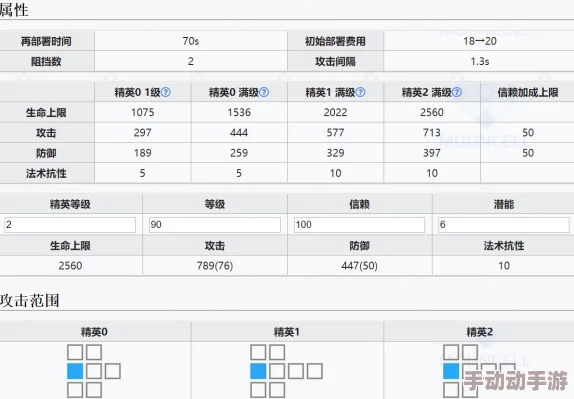Click the 初始部署费用 label cell
This screenshot has width=574, height=399.
pos(335,41)
